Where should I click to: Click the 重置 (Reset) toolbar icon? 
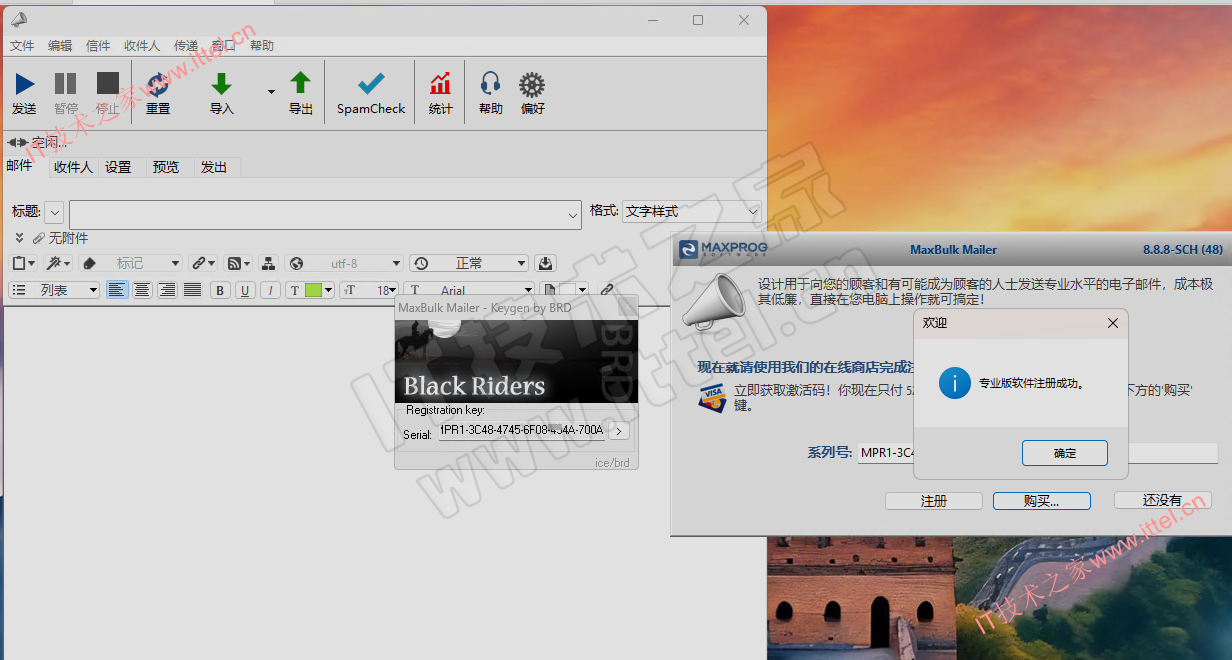point(158,84)
